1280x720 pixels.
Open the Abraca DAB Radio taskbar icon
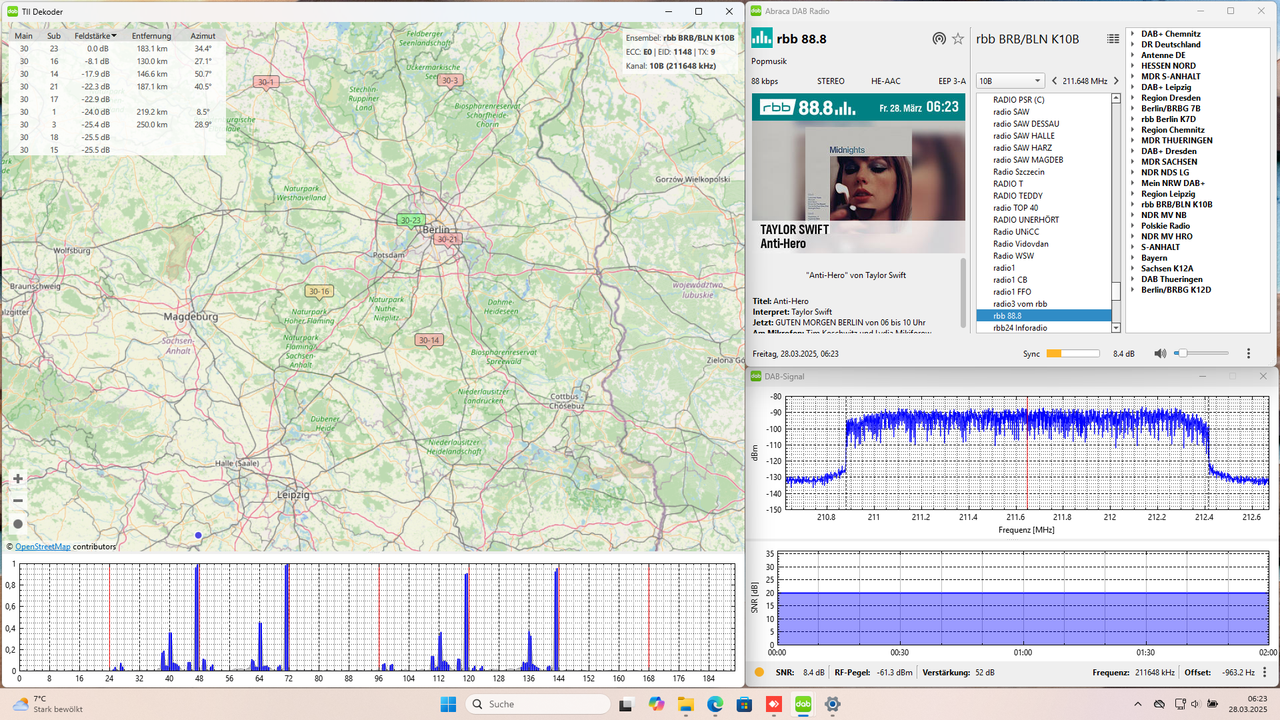(x=802, y=705)
